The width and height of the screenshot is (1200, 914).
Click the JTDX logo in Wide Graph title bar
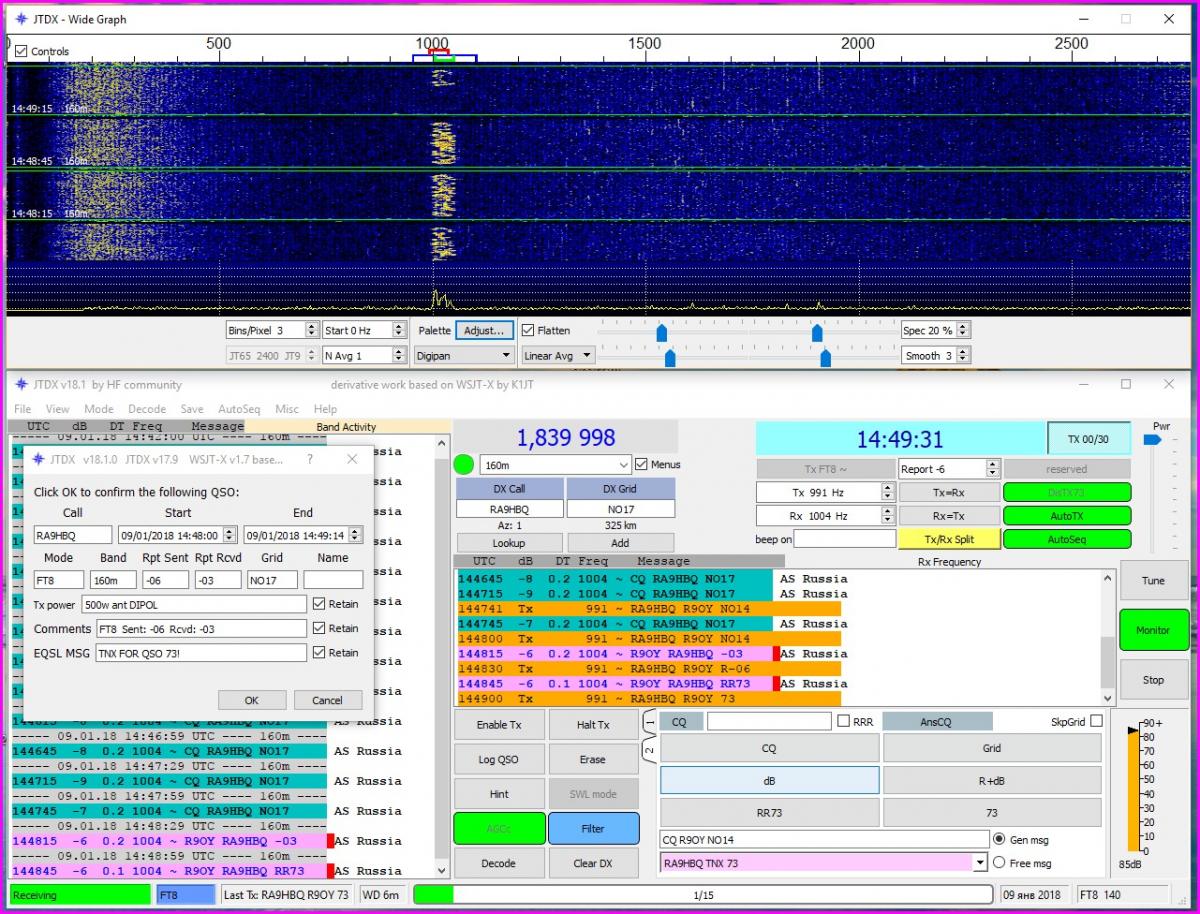click(21, 19)
